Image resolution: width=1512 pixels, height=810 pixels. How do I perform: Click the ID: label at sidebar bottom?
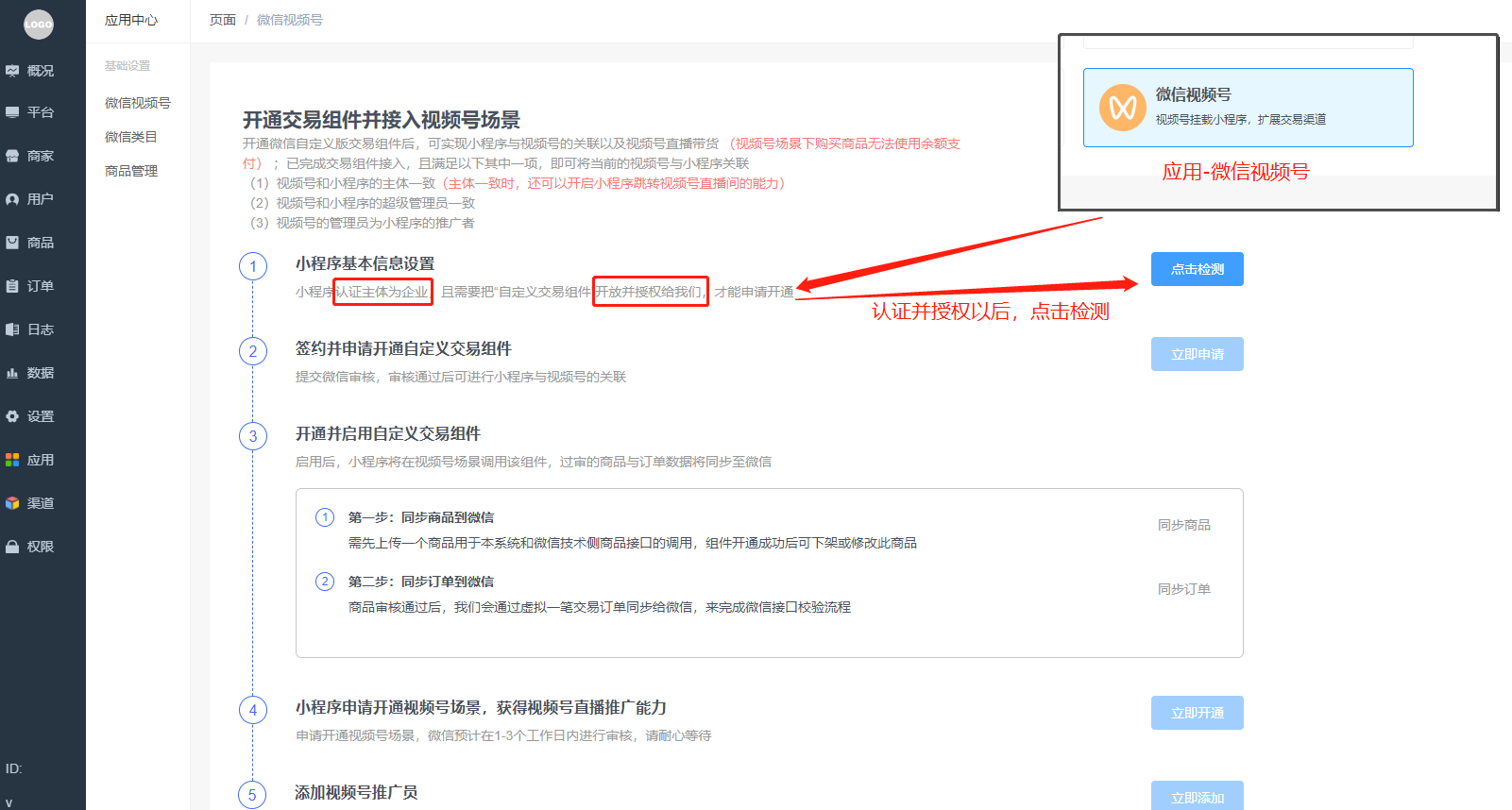point(13,768)
